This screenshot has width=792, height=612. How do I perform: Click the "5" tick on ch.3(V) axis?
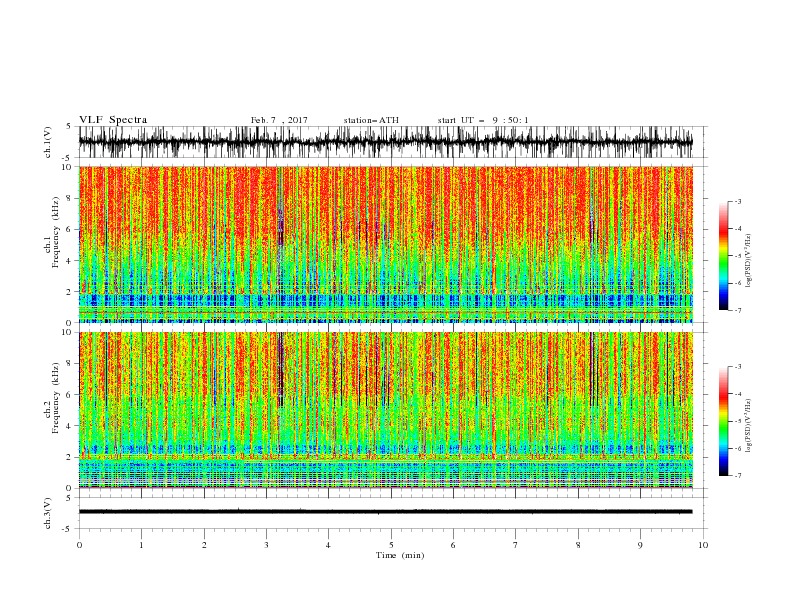point(69,498)
